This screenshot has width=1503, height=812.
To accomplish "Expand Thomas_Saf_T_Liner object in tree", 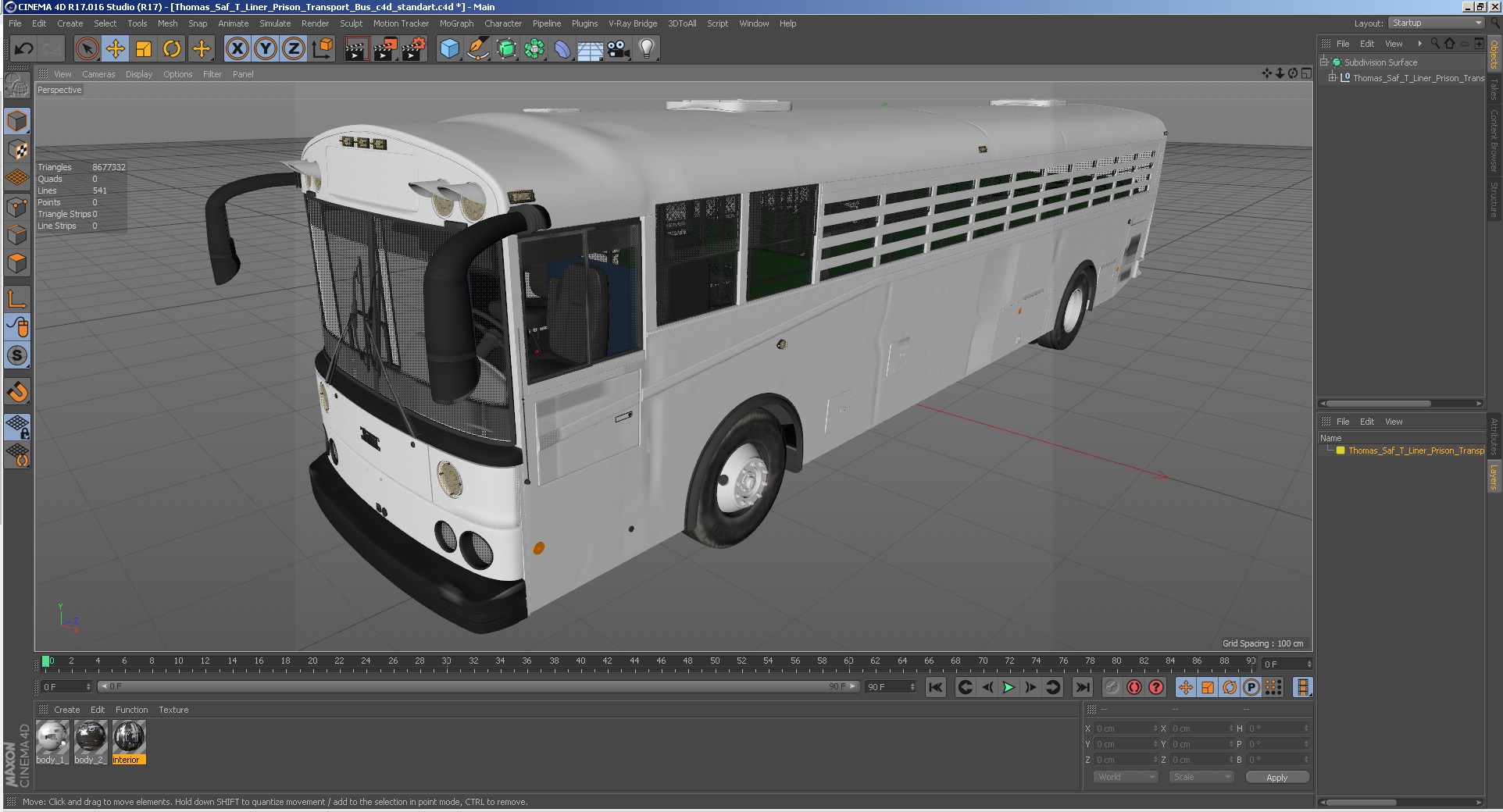I will click(x=1333, y=77).
